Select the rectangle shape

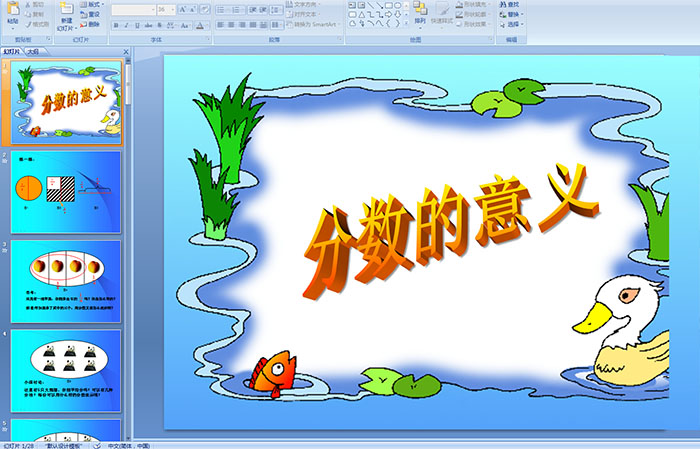tap(389, 6)
